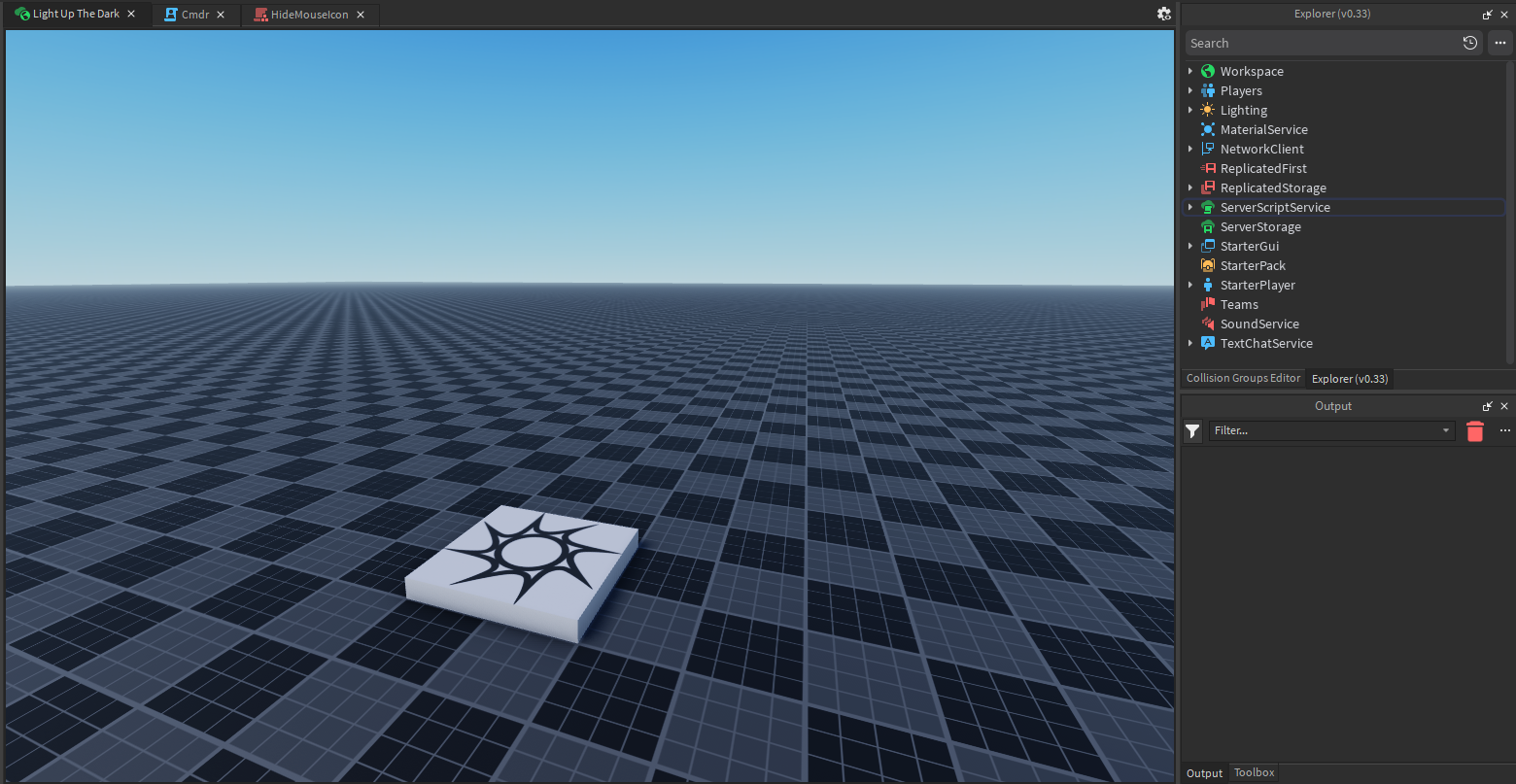Click the viewport settings gear icon

coord(1163,14)
